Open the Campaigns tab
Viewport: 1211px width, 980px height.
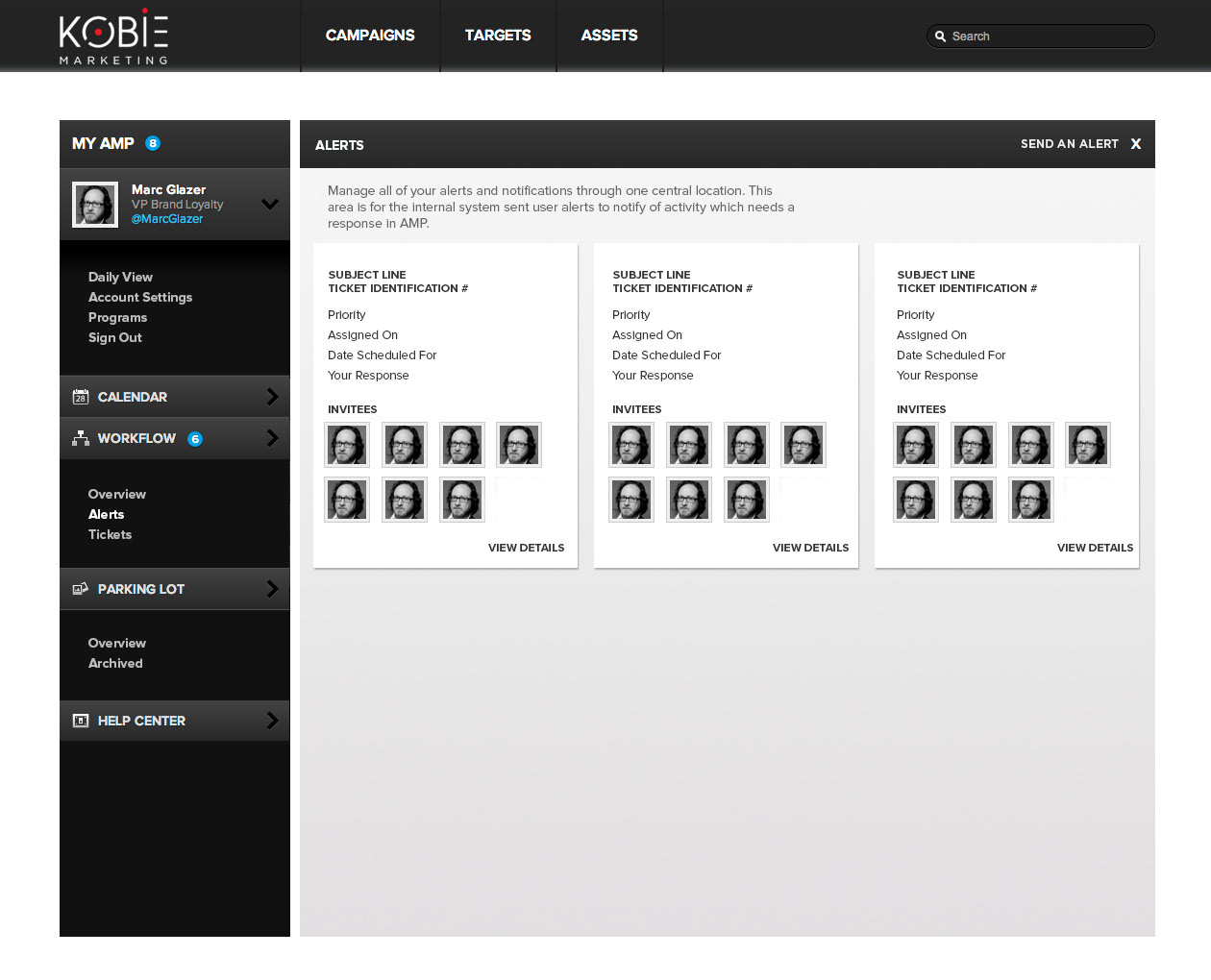(x=370, y=36)
